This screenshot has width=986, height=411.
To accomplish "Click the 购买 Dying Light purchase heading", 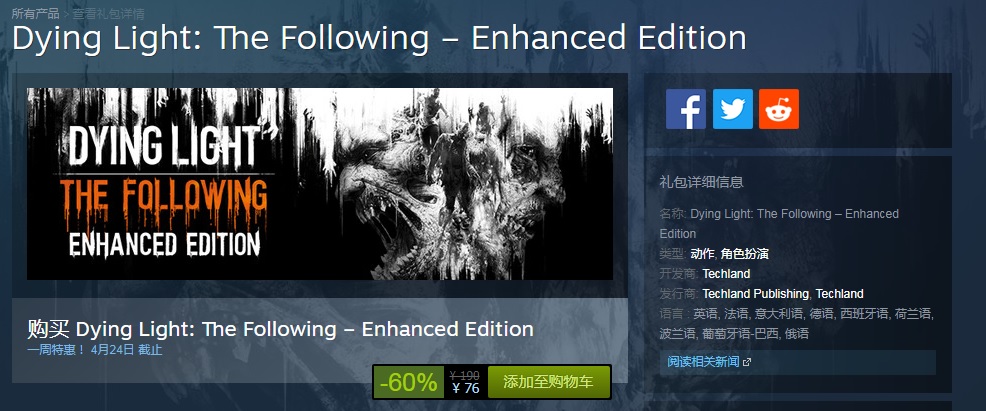I will [280, 329].
